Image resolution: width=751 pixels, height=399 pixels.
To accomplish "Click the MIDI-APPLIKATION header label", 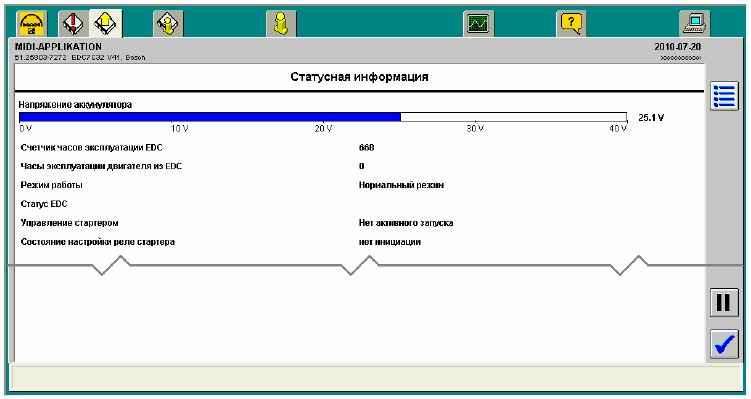I will coord(58,47).
